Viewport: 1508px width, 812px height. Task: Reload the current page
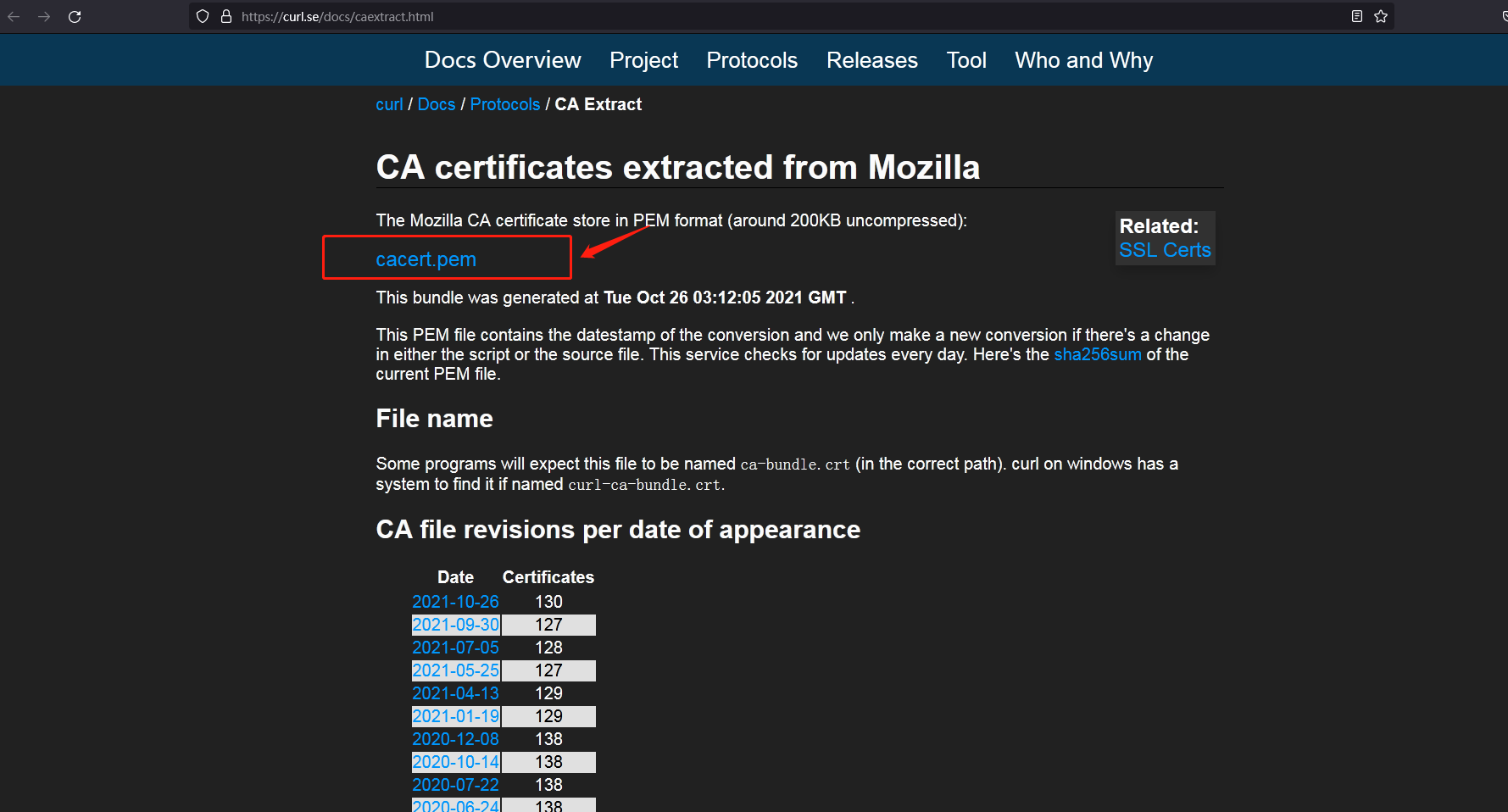(x=75, y=16)
